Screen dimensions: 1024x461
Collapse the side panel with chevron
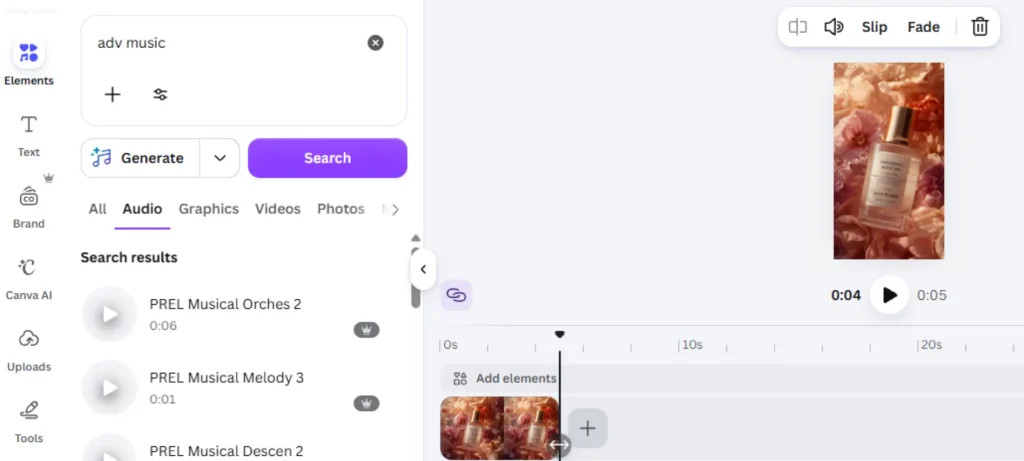423,269
